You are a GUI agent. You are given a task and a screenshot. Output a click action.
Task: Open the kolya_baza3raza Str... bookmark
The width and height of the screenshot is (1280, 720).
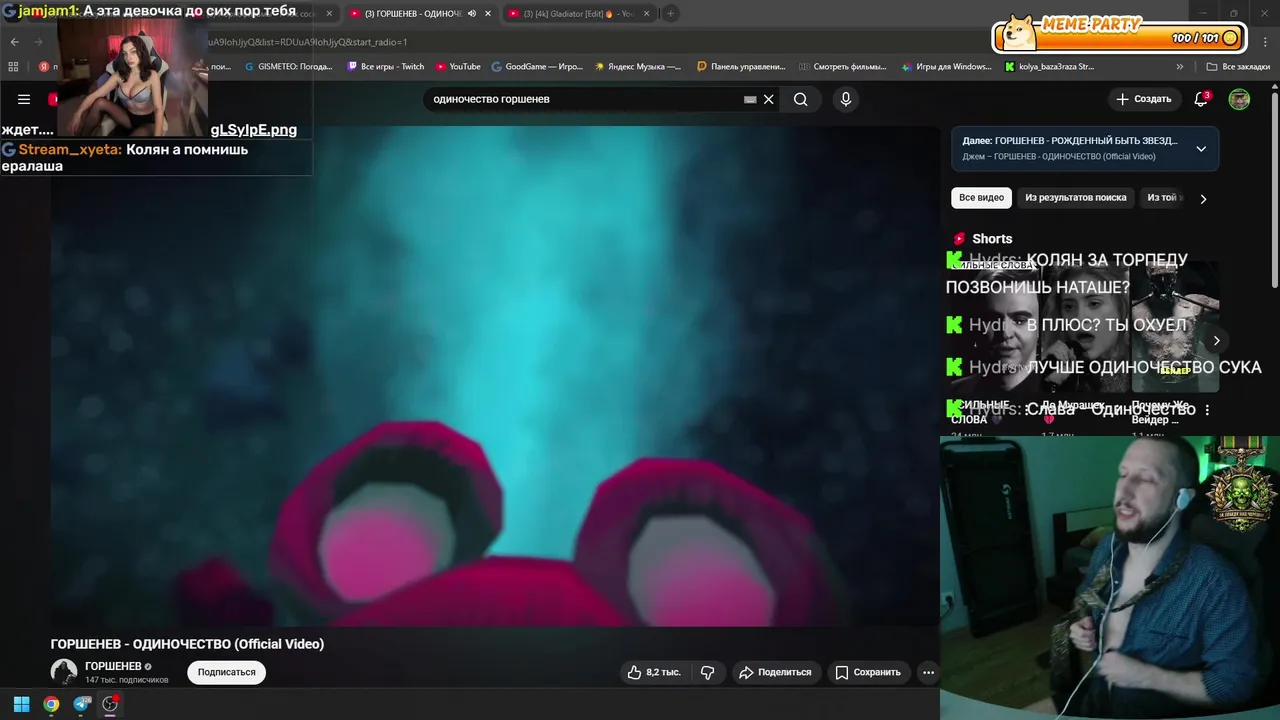tap(1049, 67)
